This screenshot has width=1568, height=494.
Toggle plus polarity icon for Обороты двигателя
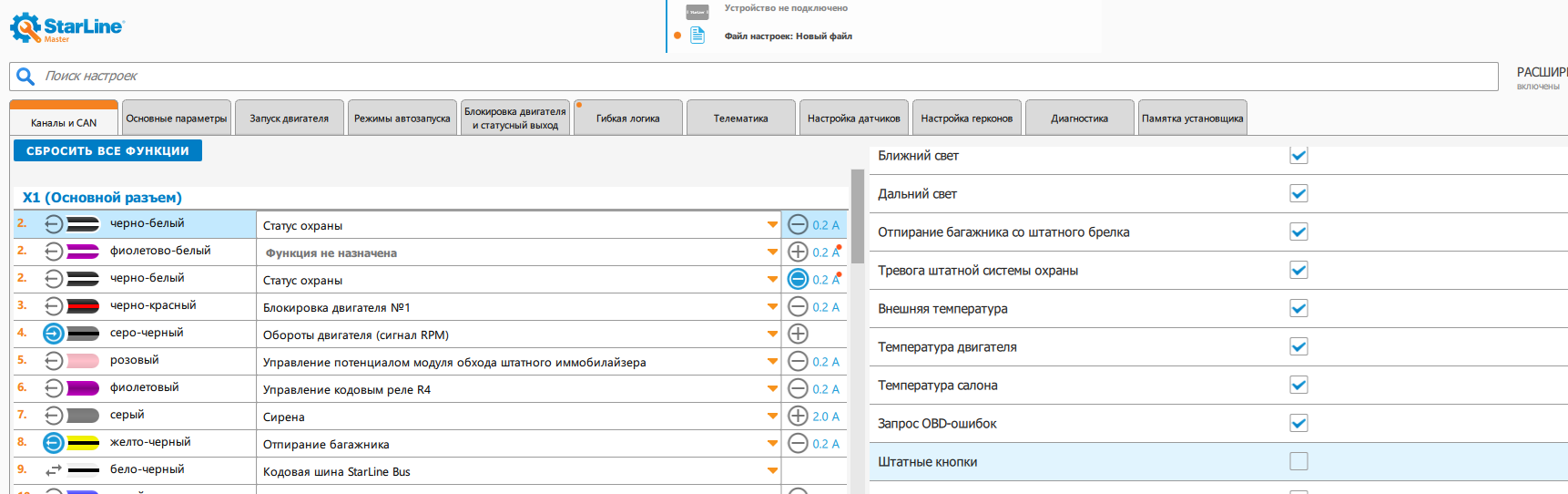click(x=798, y=334)
